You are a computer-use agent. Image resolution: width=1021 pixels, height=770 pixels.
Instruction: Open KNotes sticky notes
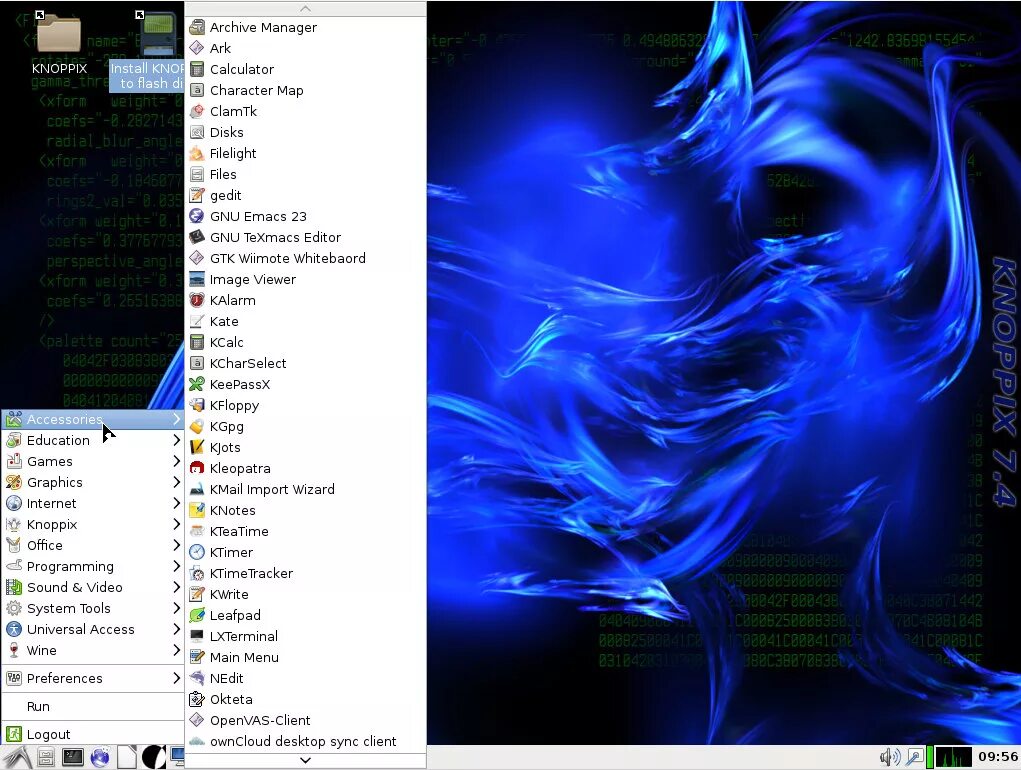click(305, 510)
